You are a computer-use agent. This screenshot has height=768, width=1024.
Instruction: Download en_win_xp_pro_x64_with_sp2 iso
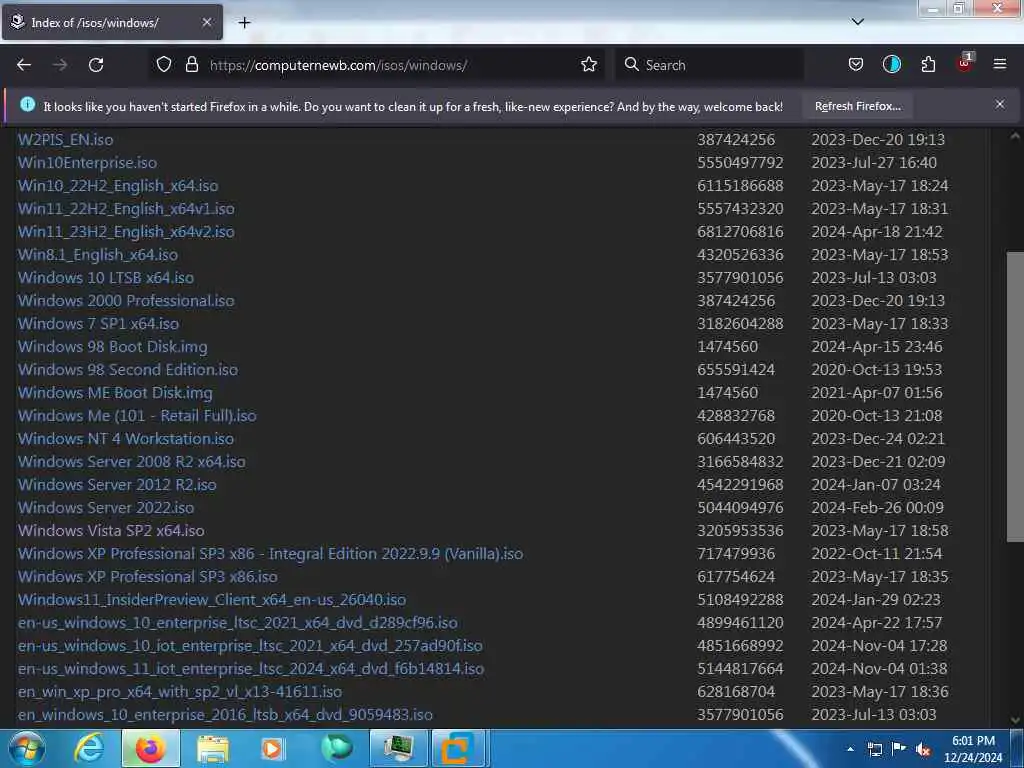point(180,692)
